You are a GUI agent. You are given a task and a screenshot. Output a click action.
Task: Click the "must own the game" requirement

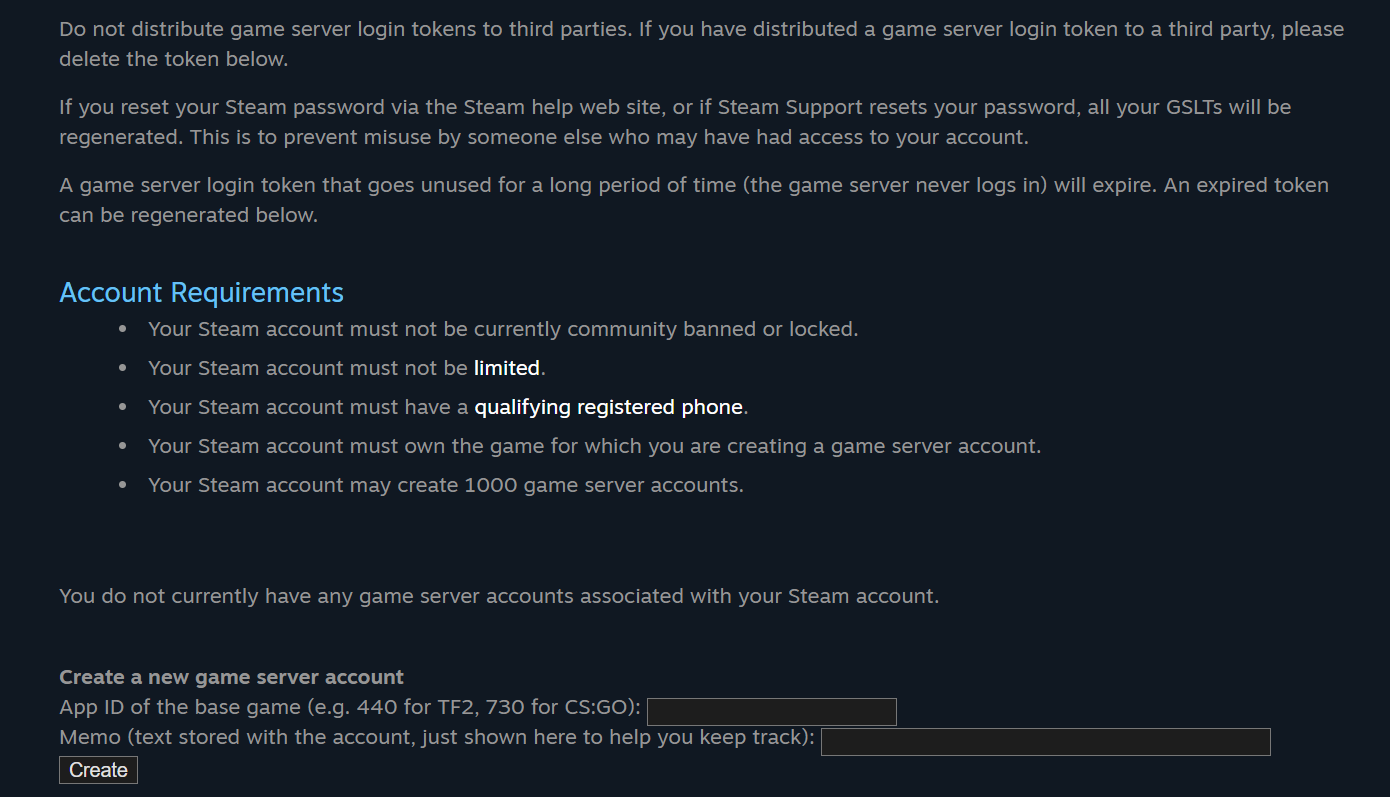pyautogui.click(x=595, y=446)
